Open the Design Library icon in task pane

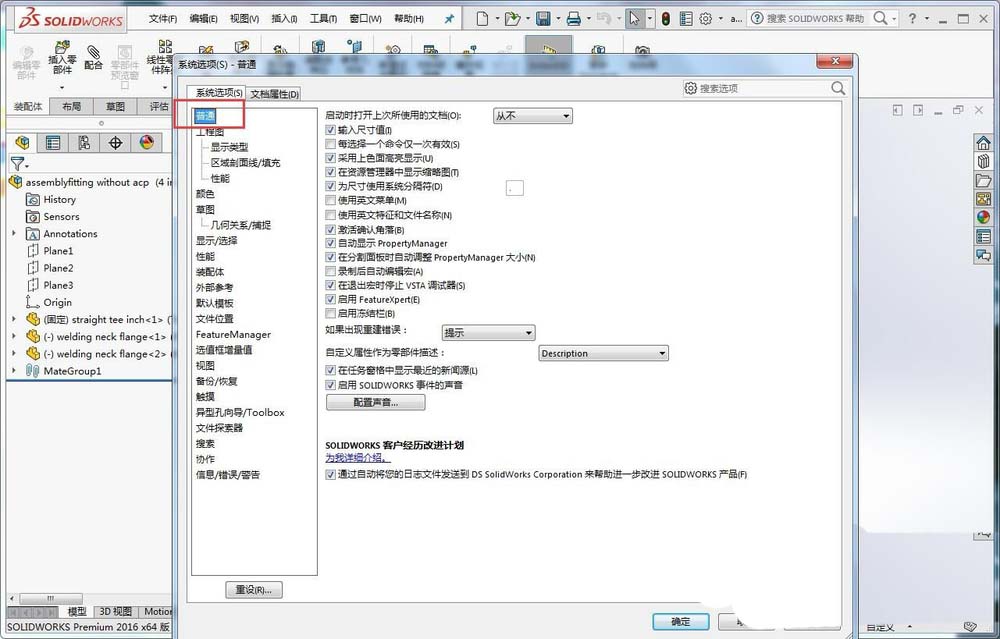[983, 161]
